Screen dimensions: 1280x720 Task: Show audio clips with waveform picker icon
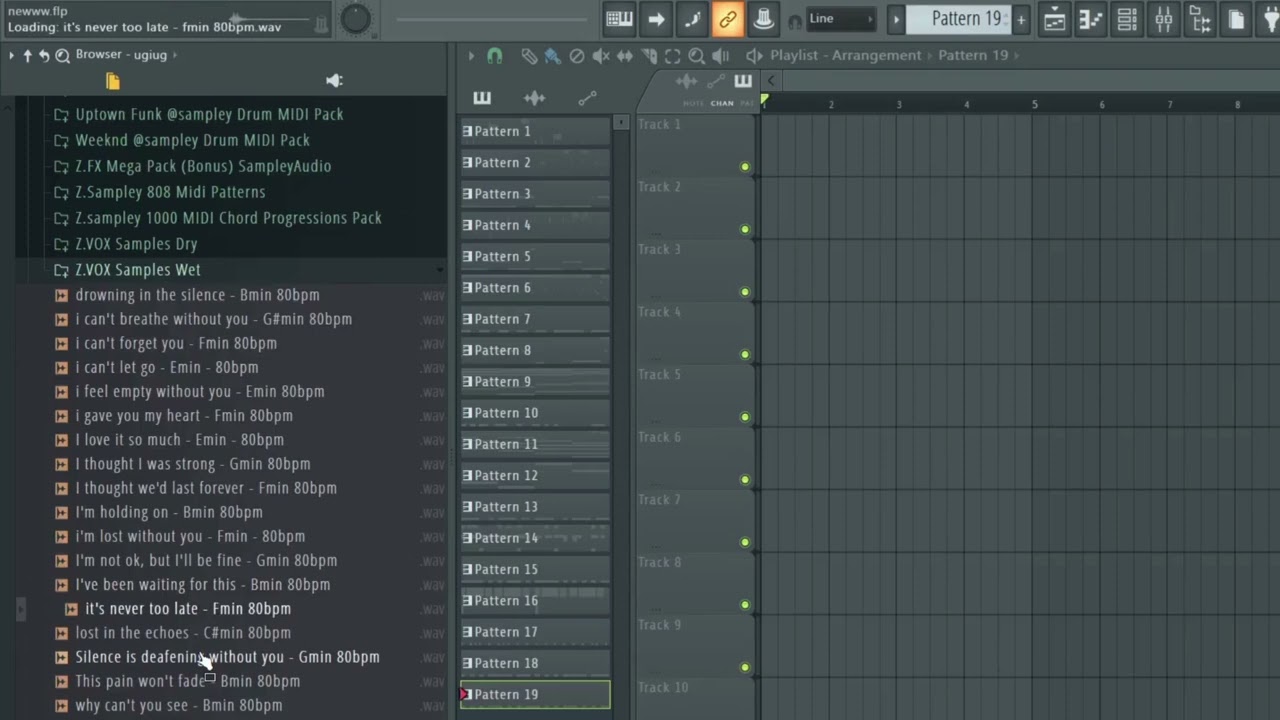535,98
